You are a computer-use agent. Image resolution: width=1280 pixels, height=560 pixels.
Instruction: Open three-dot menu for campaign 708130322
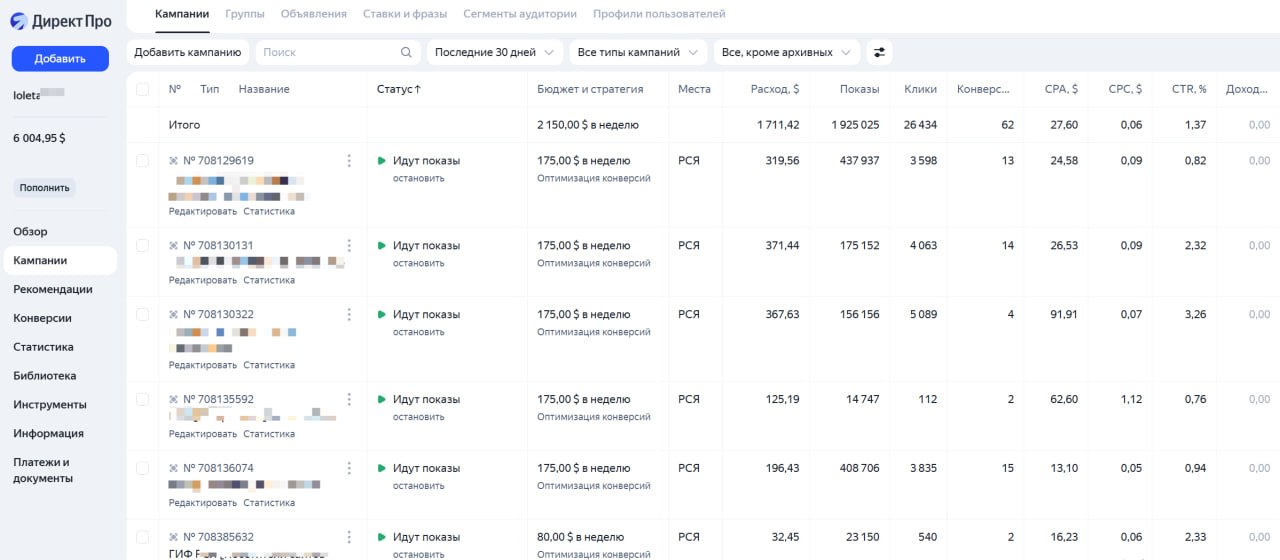(349, 314)
